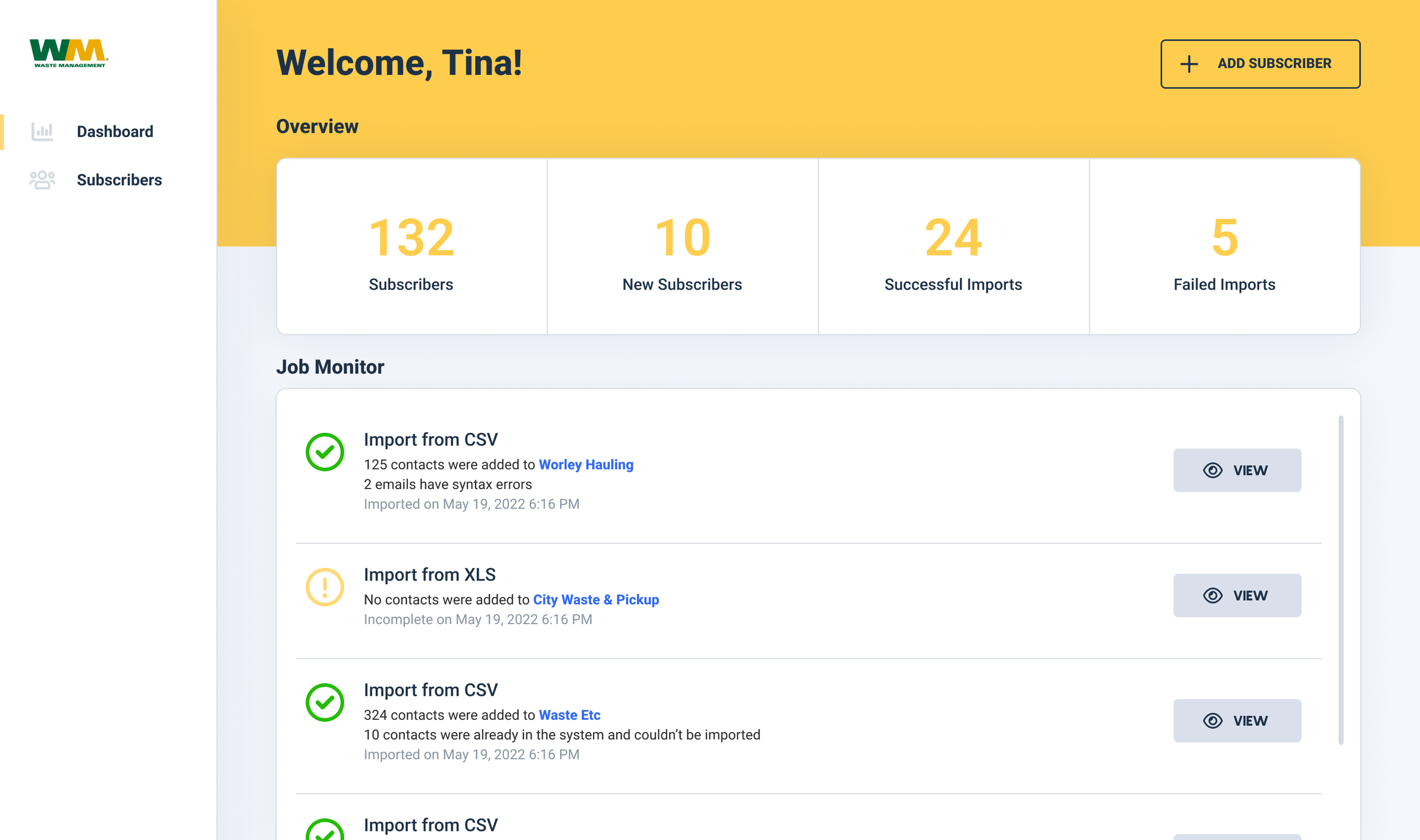Click the yellow warning icon on XLS import
Image resolution: width=1420 pixels, height=840 pixels.
coord(325,587)
